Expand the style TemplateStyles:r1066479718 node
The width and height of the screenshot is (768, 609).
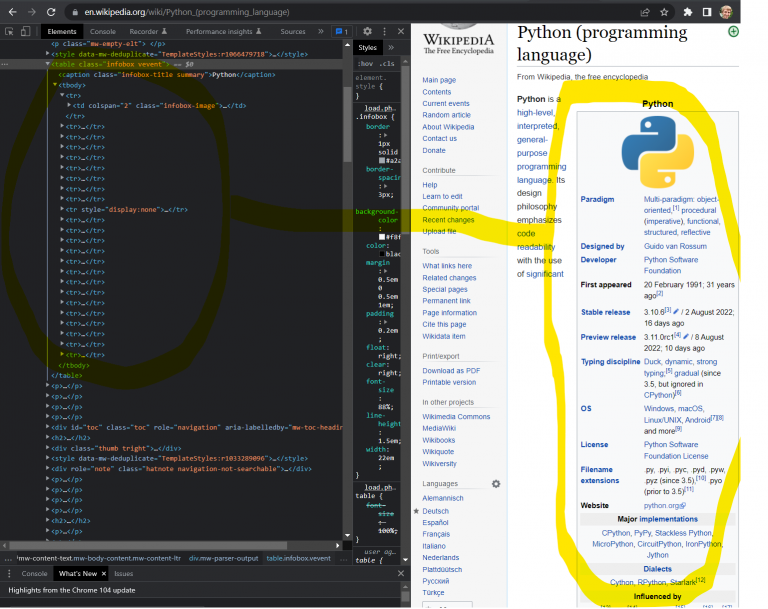(x=48, y=54)
